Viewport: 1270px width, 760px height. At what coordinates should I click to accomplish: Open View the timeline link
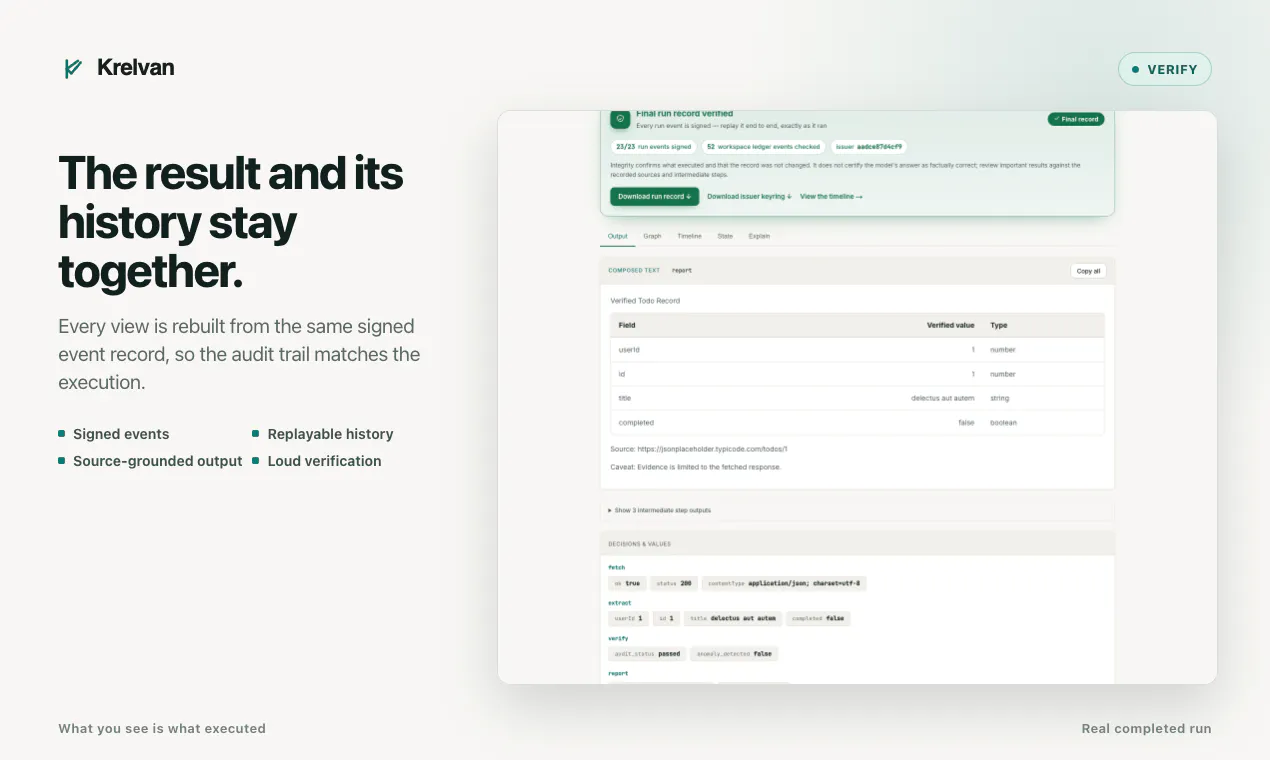(x=831, y=197)
